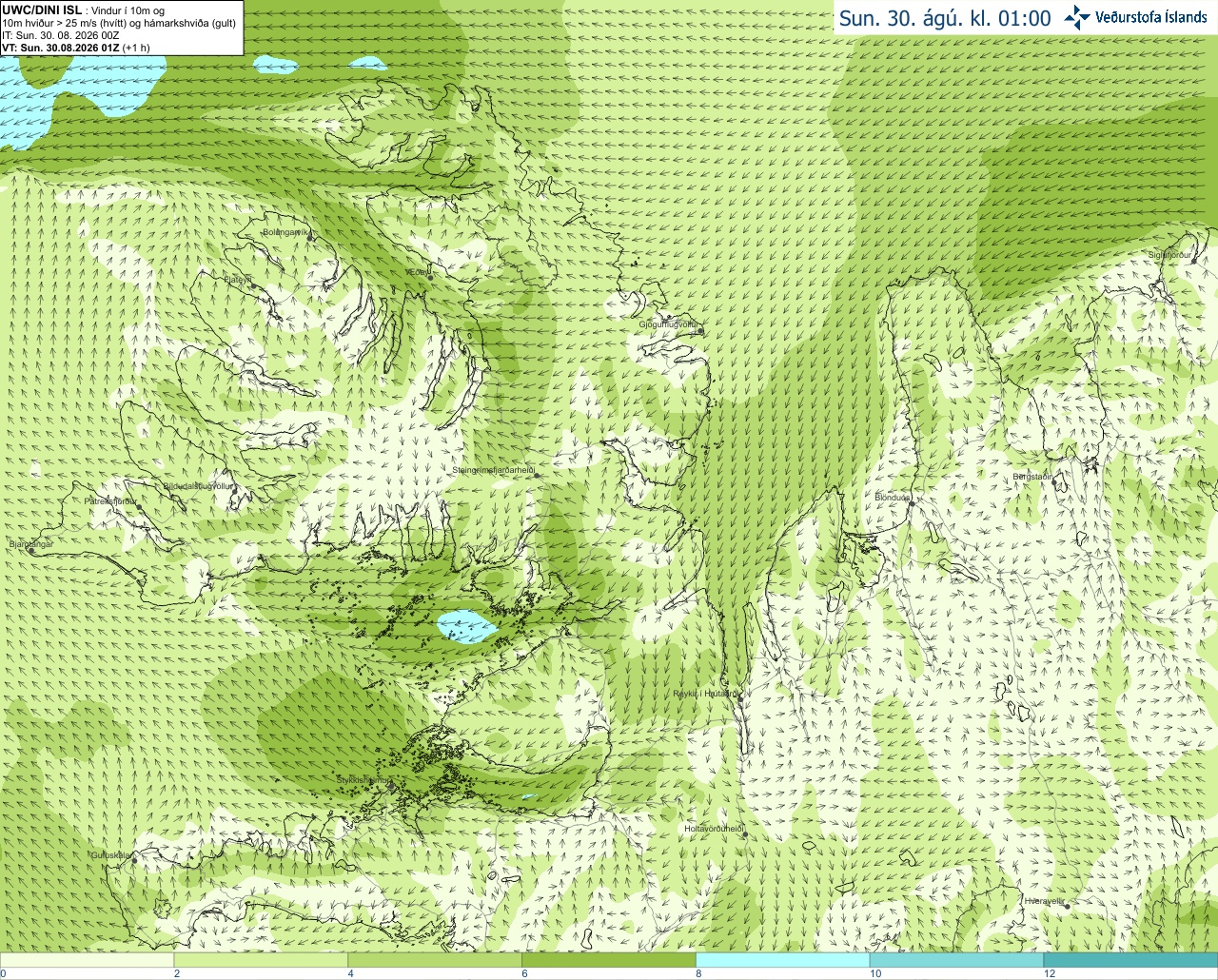Click the 6–8 m/s dark green swatch
The image size is (1218, 980).
click(x=609, y=960)
